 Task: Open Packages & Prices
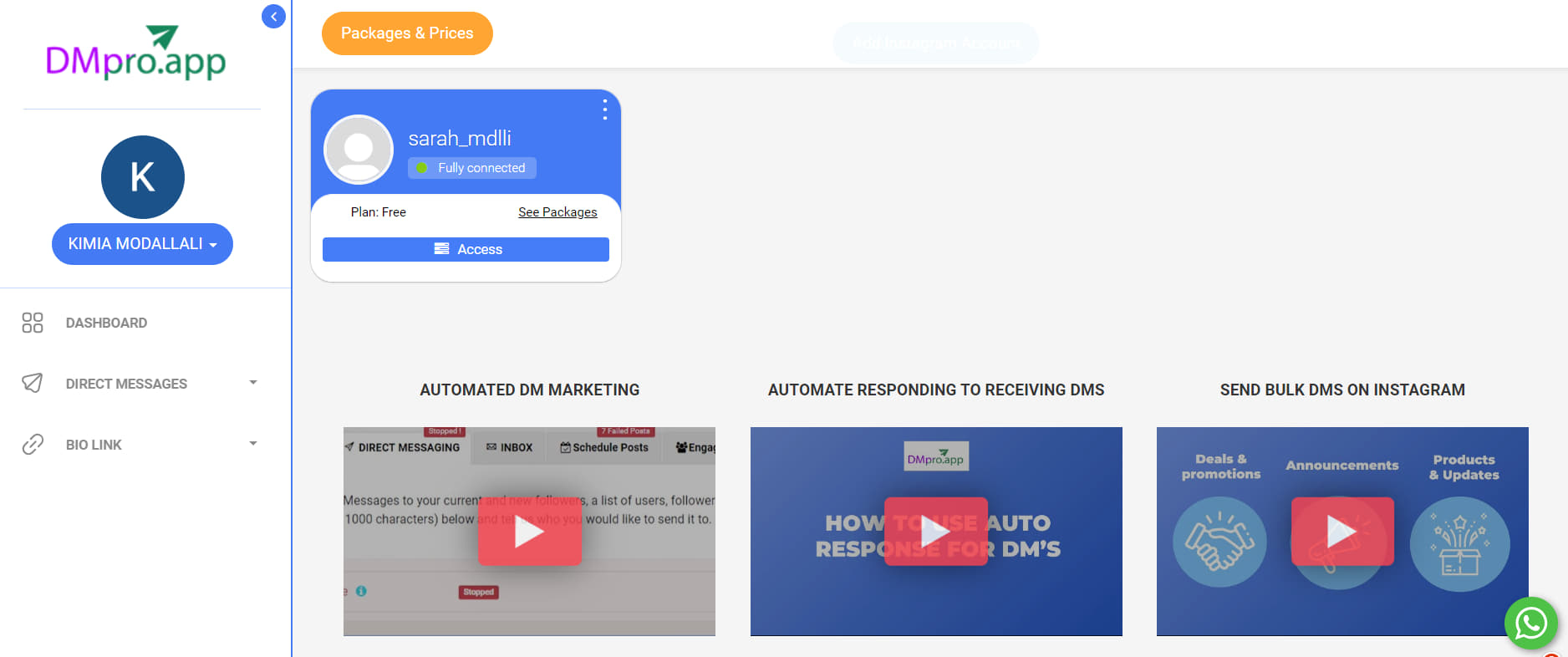click(407, 33)
